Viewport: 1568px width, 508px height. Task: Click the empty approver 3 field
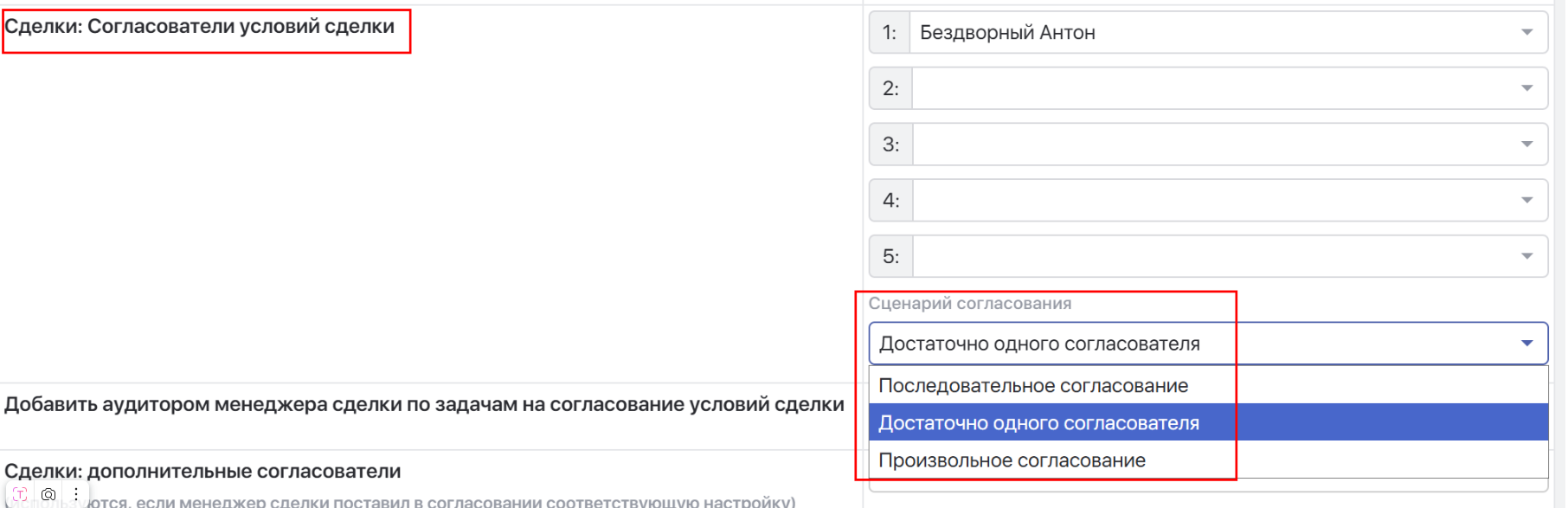point(1211,145)
